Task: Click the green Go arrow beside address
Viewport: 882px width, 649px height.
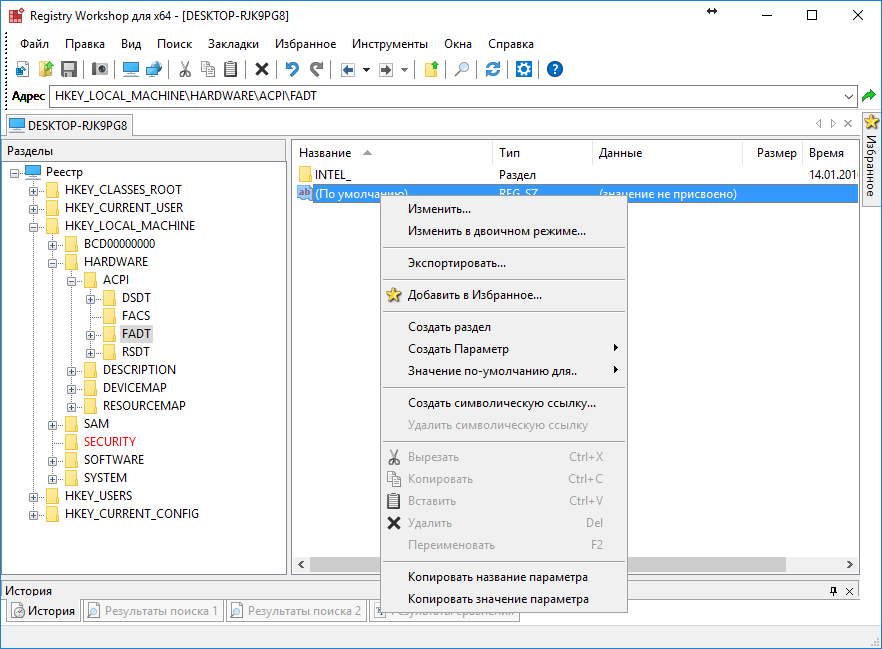Action: pyautogui.click(x=869, y=96)
